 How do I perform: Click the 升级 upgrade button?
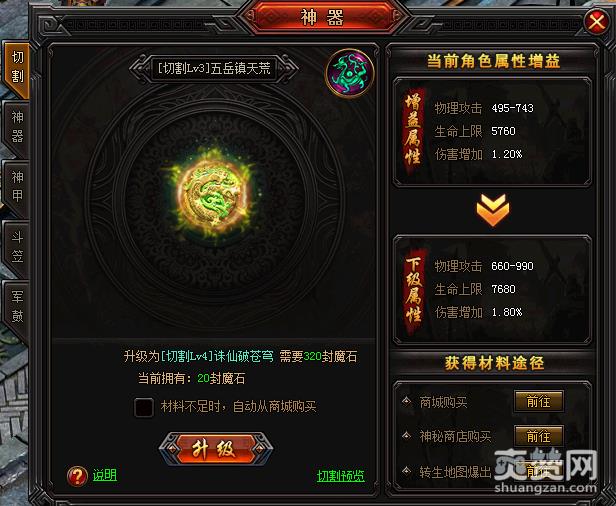coord(216,449)
